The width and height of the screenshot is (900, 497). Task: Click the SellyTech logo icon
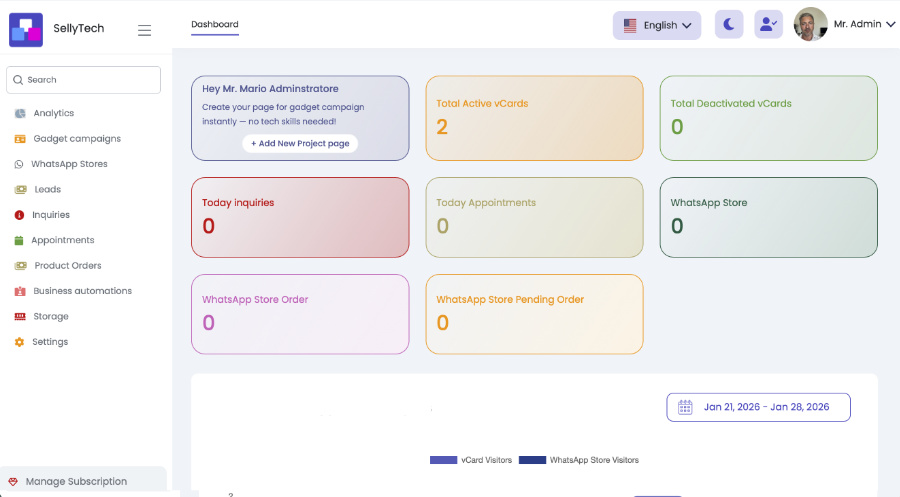coord(25,29)
